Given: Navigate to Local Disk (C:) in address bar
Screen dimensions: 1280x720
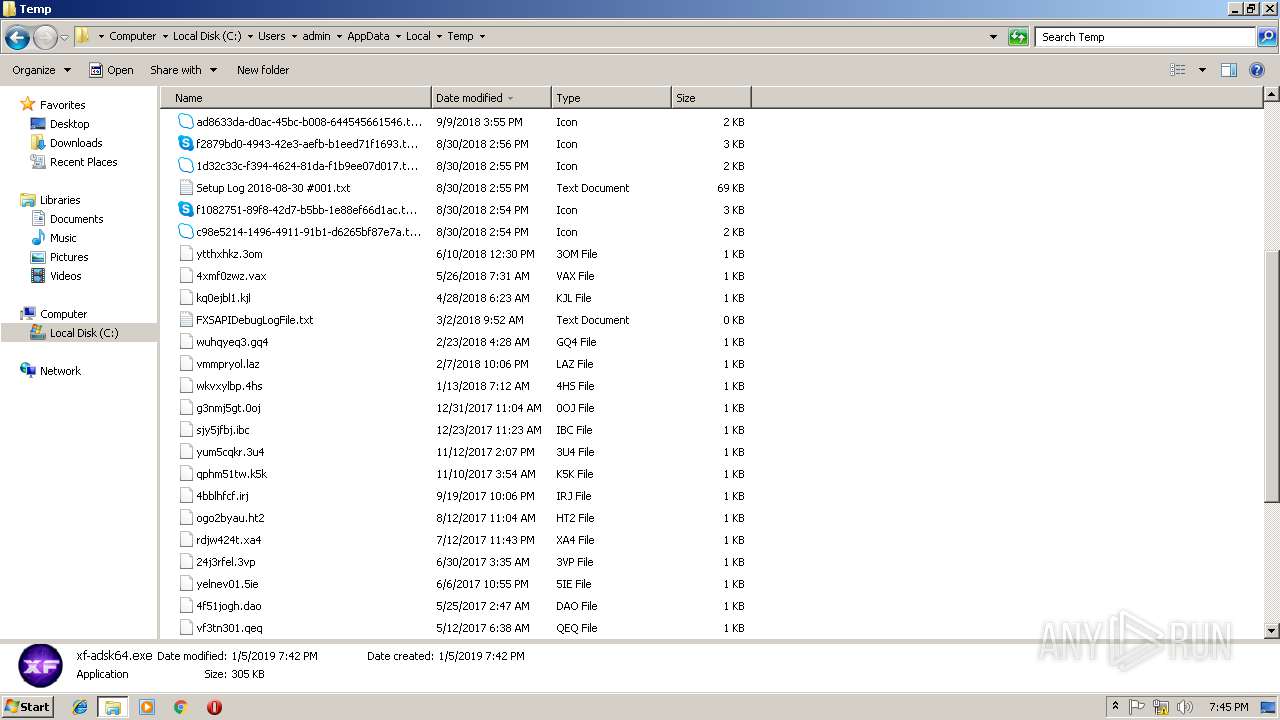Looking at the screenshot, I should [x=206, y=36].
